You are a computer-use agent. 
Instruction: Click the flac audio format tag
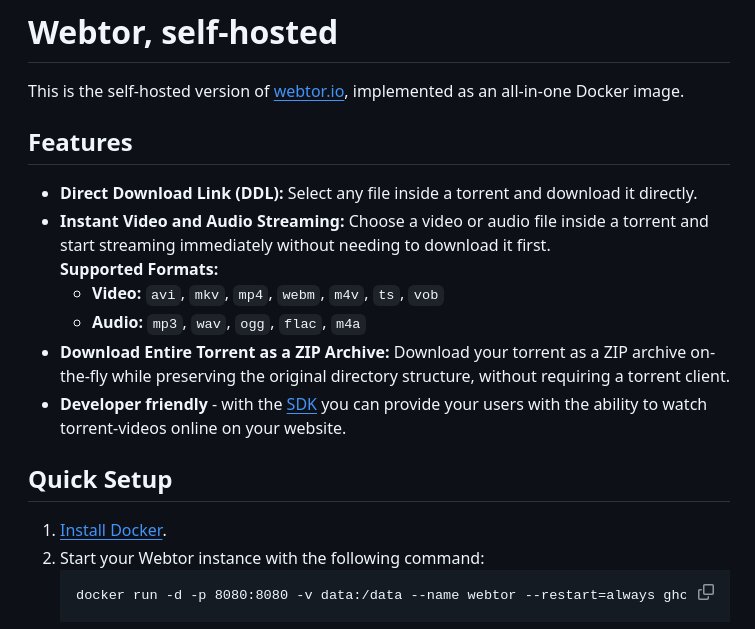click(x=300, y=324)
